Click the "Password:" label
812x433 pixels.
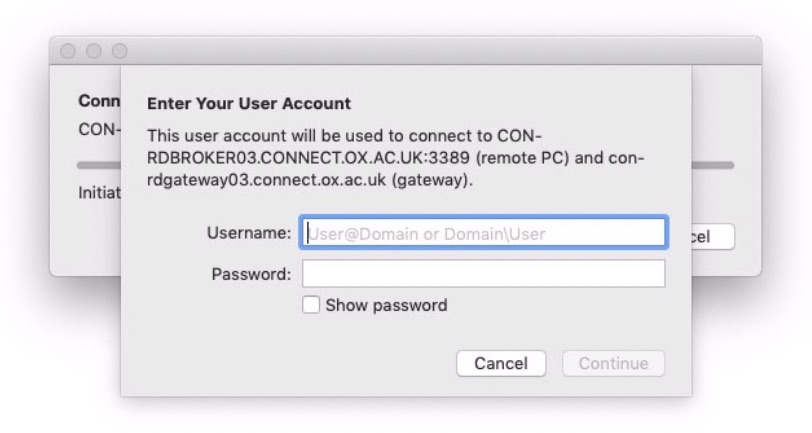251,273
